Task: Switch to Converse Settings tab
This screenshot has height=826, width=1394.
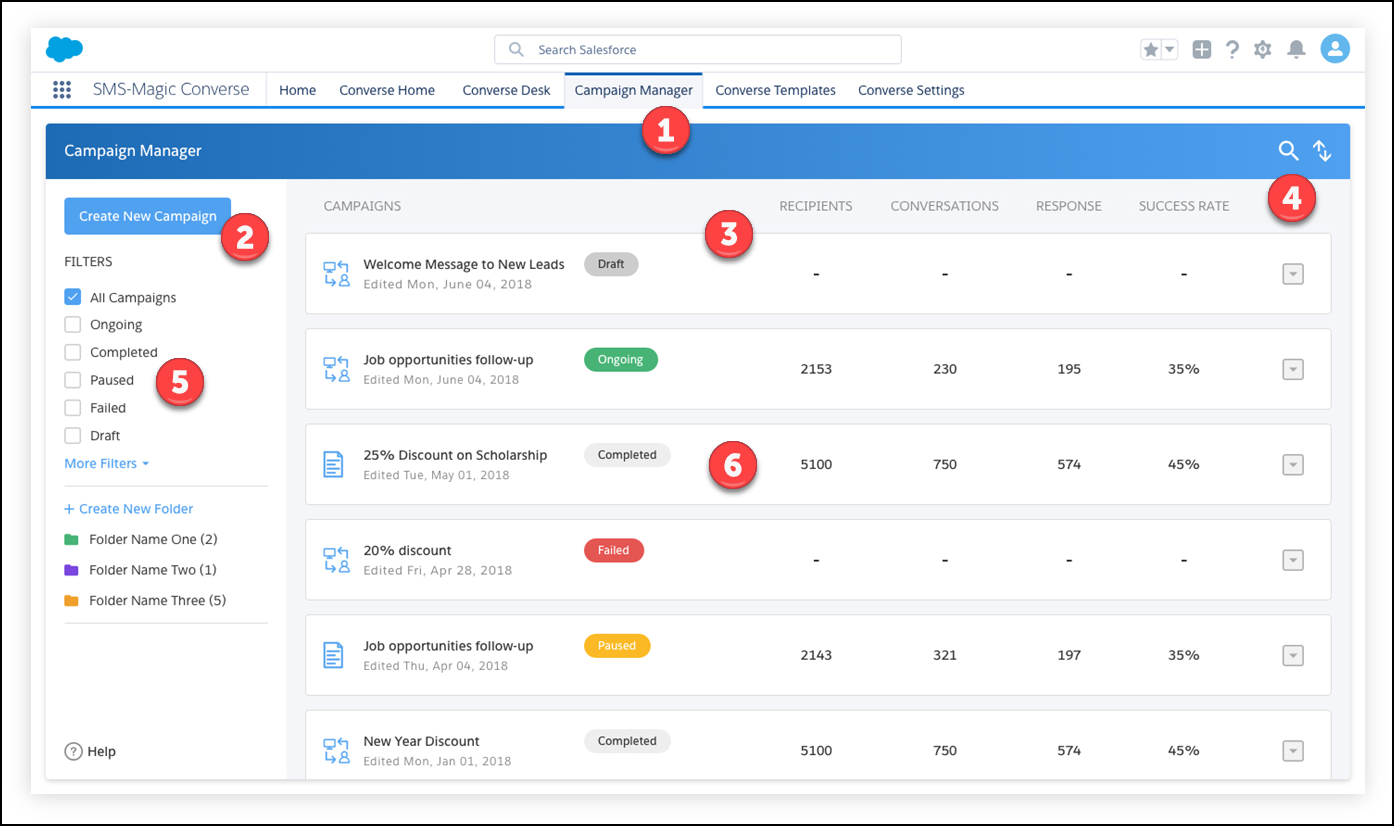Action: 911,90
